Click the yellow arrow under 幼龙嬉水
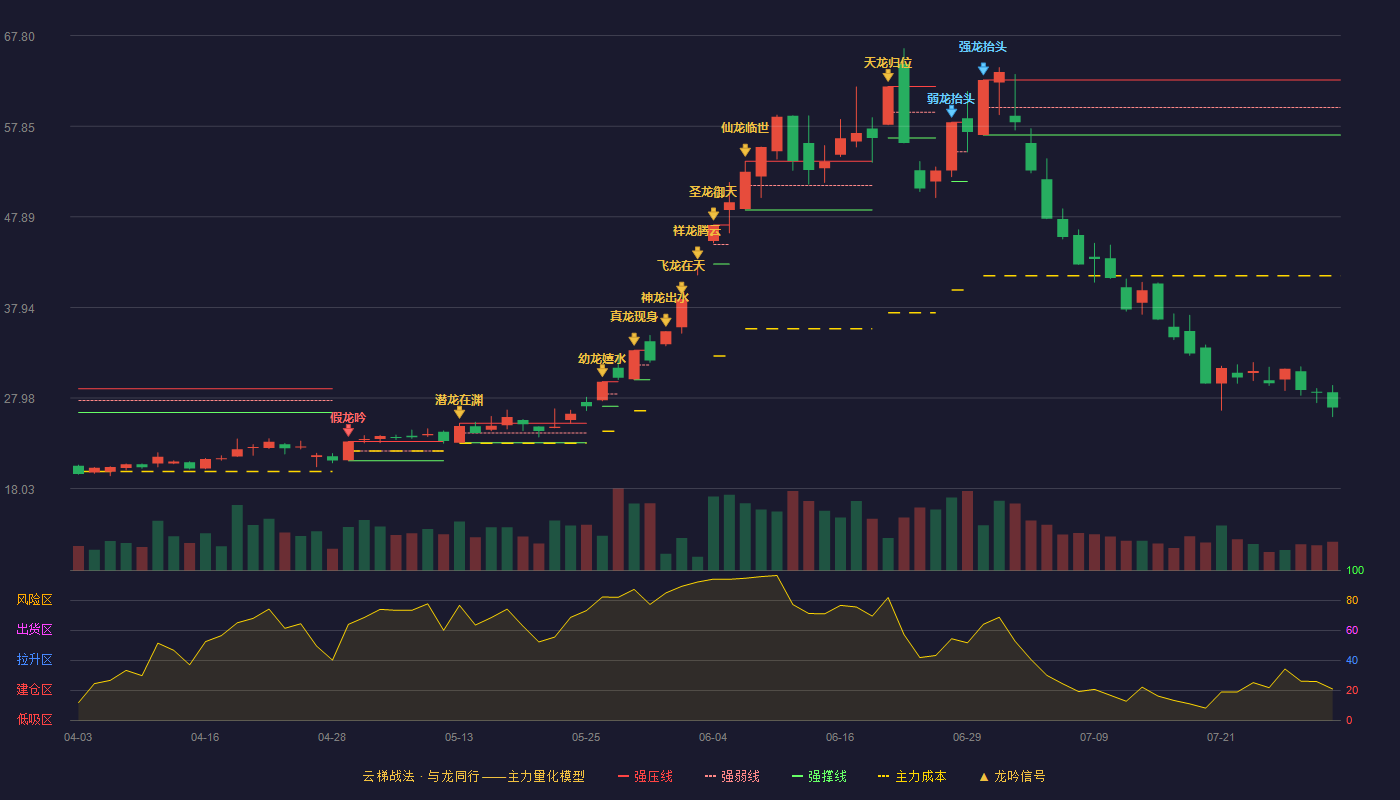Viewport: 1400px width, 800px height. pos(602,370)
